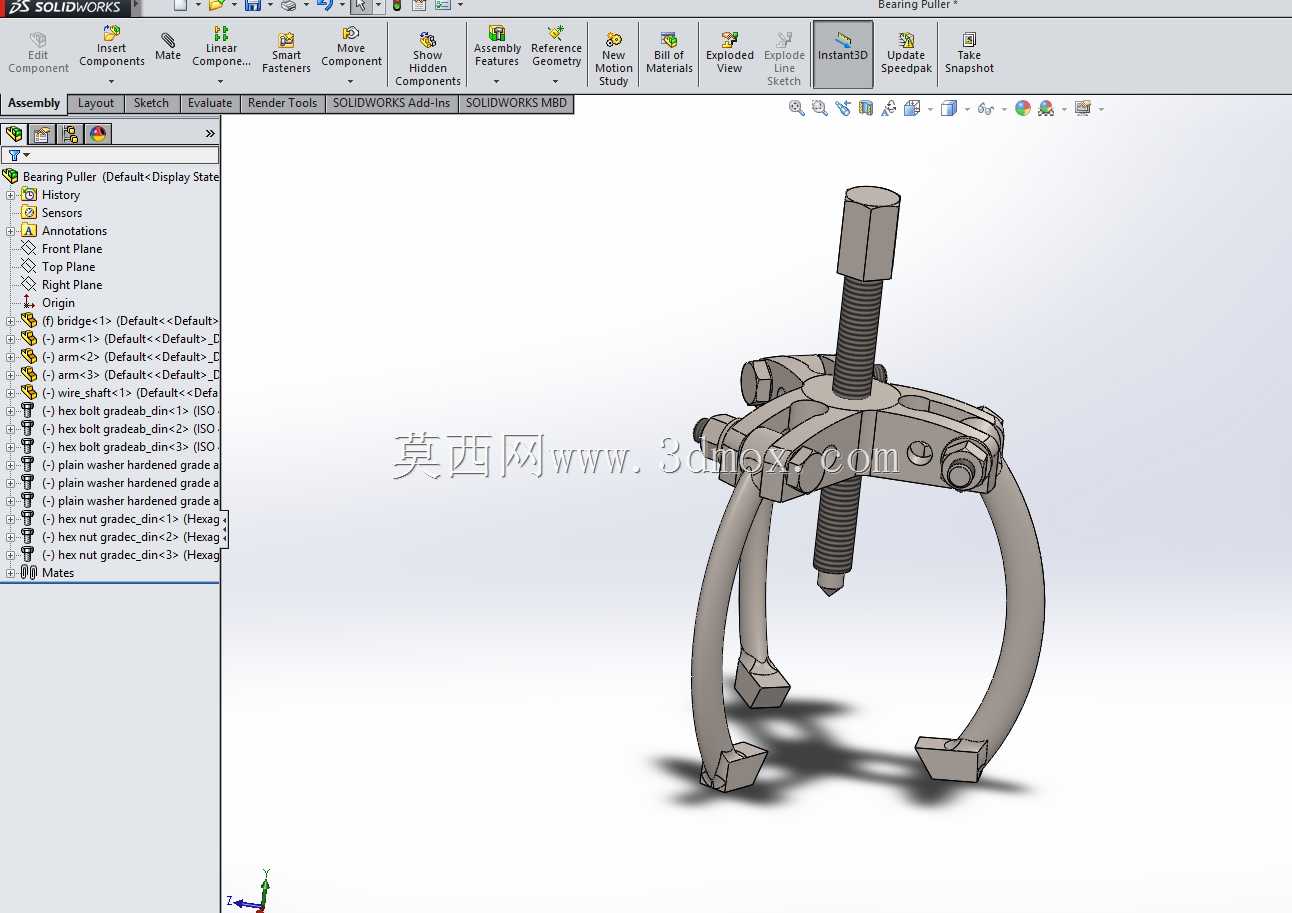Click the SOLIDWORKS logo menu
1292x913 pixels.
pos(64,7)
